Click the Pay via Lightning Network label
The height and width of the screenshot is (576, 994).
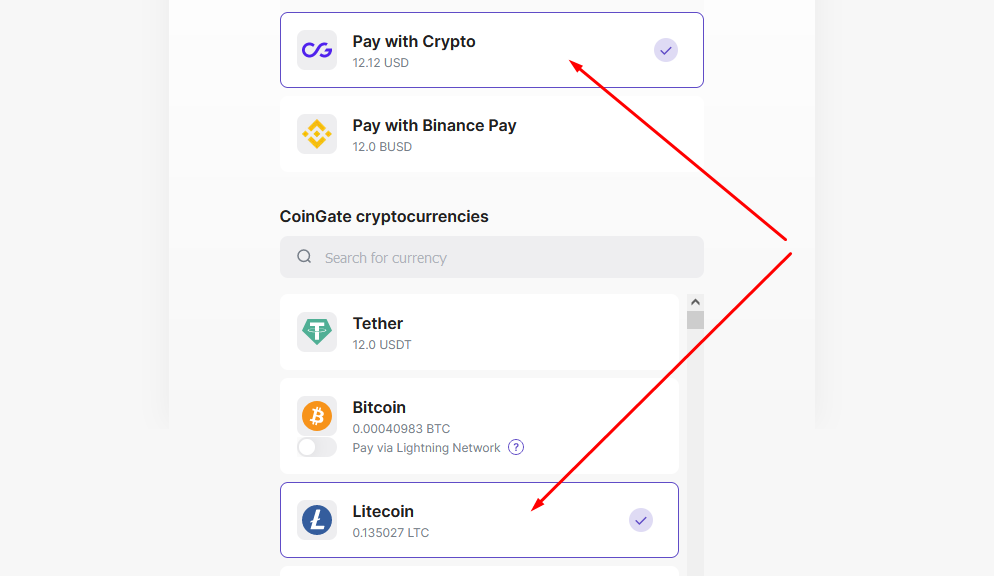coord(426,448)
